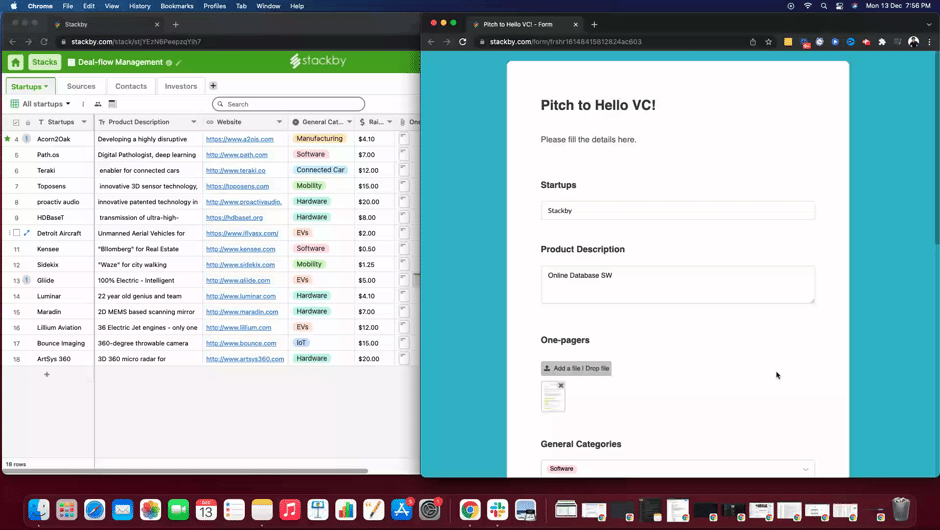Click the Startups input containing Stackby

click(677, 210)
